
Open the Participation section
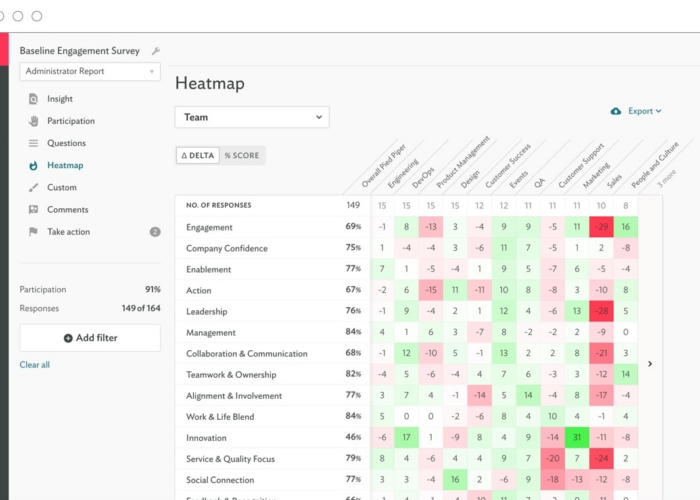pos(71,121)
